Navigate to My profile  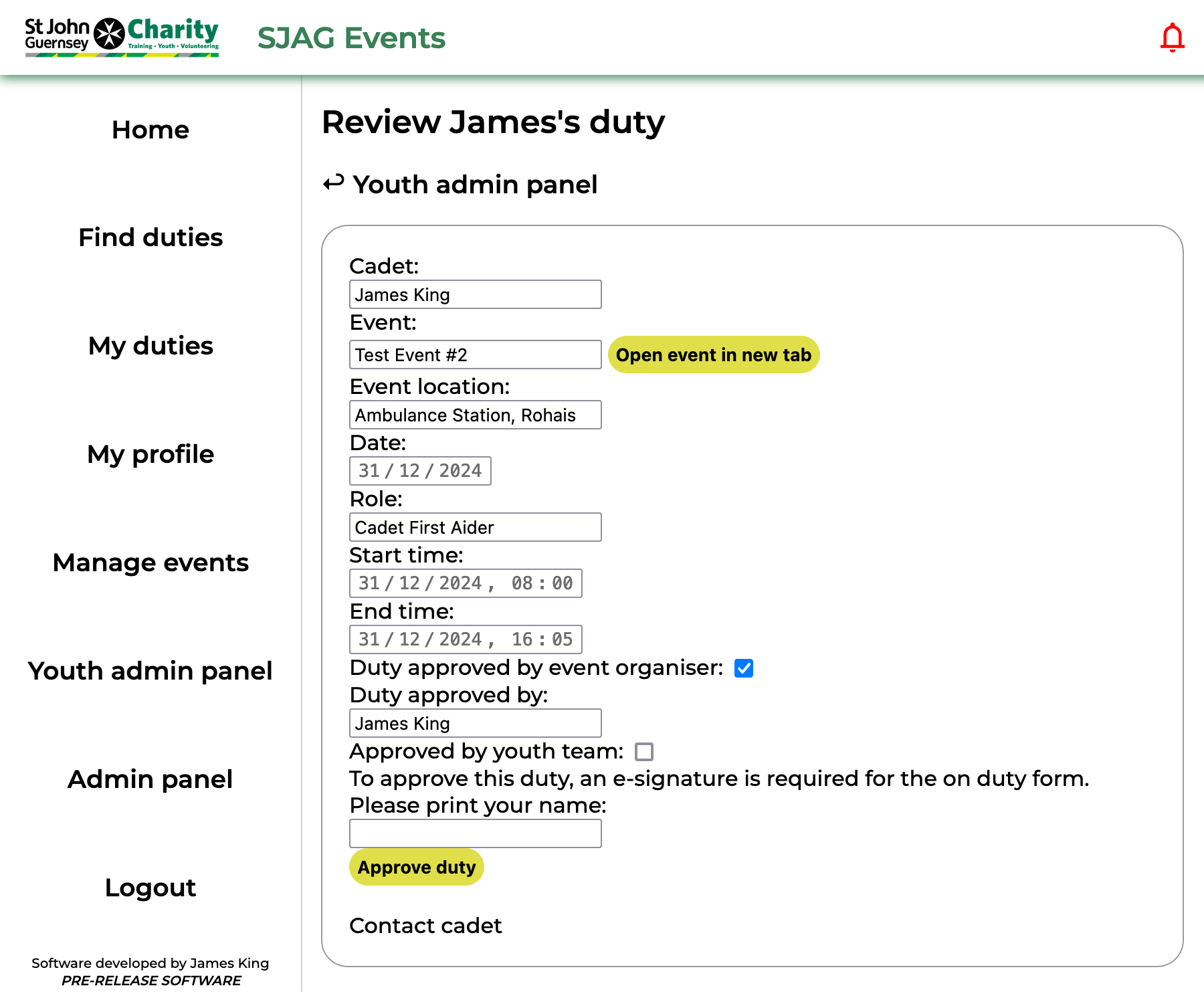point(150,454)
